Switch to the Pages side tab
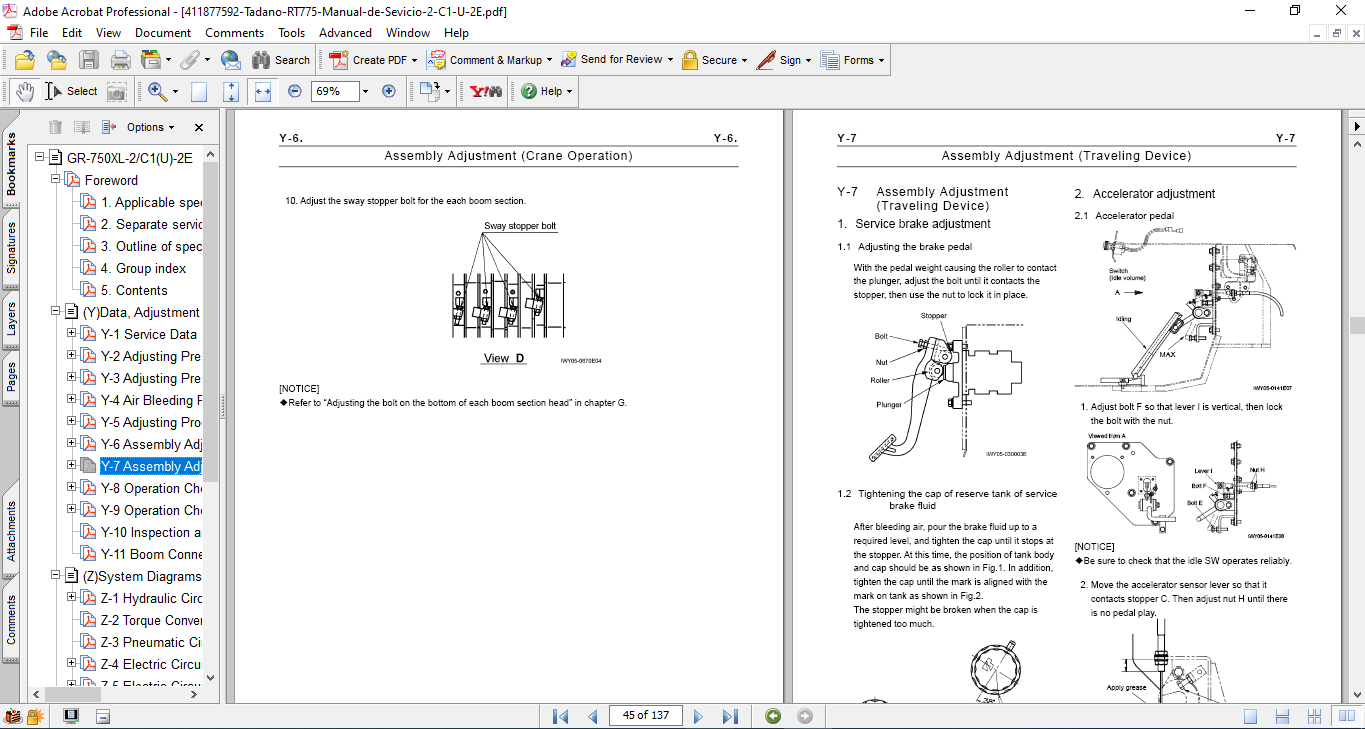Screen dimensions: 1365x729 (x=11, y=376)
